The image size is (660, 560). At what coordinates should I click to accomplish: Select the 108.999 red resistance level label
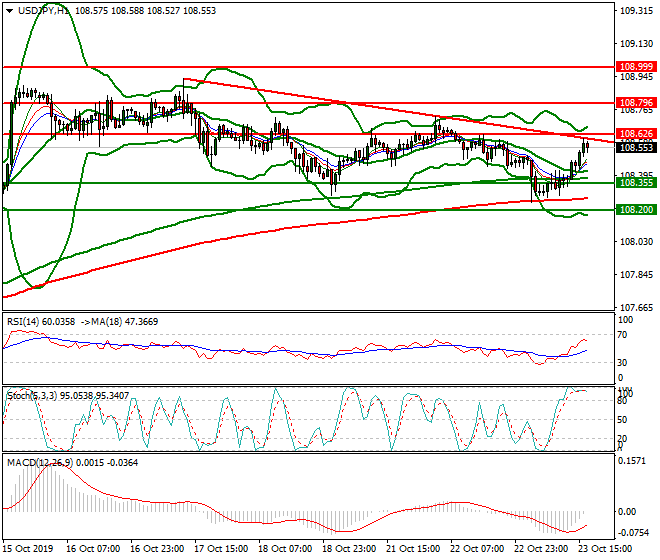click(x=636, y=67)
